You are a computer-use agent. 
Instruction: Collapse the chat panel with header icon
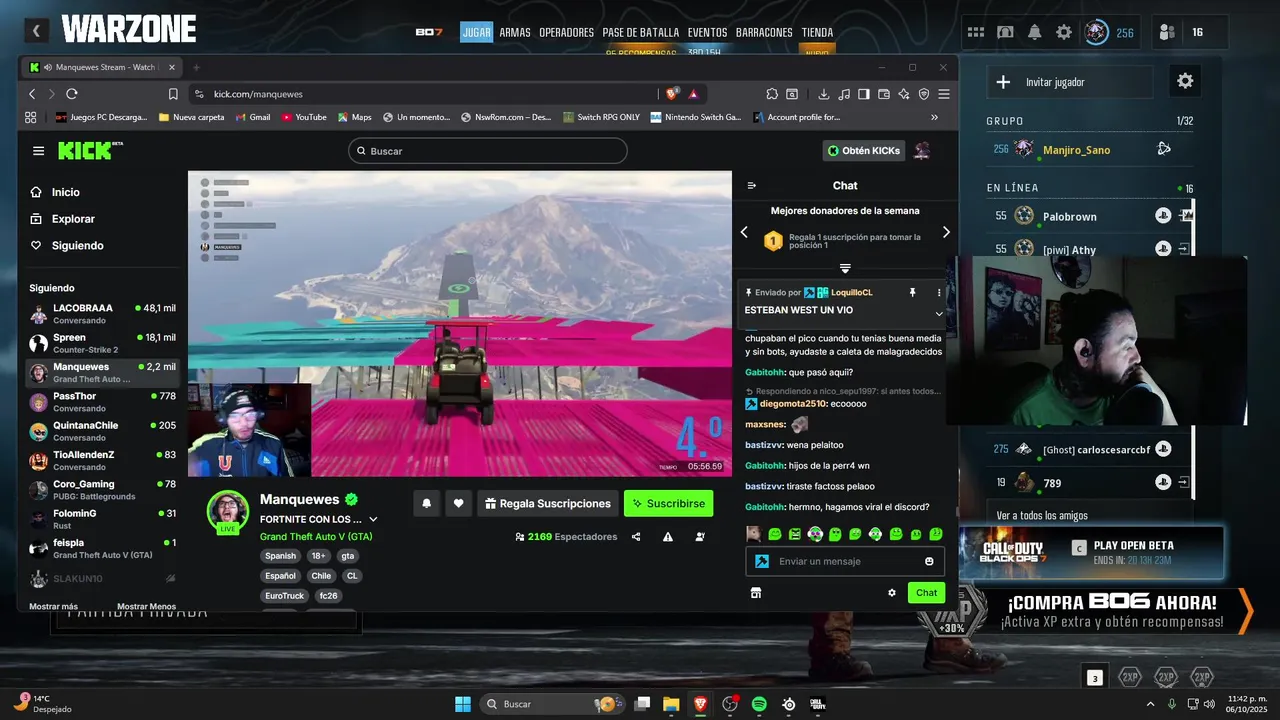pos(752,186)
